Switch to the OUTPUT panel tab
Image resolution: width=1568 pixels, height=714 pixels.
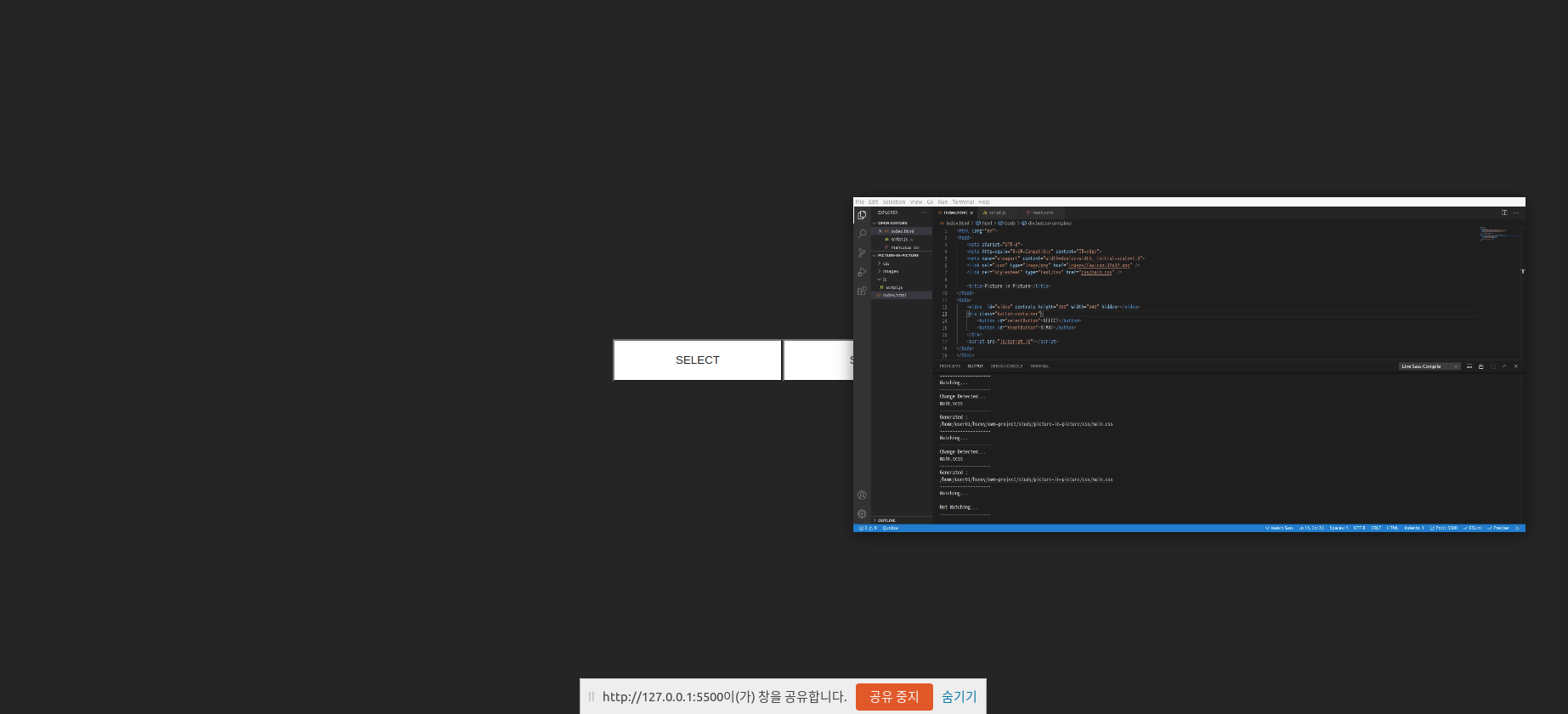click(976, 366)
